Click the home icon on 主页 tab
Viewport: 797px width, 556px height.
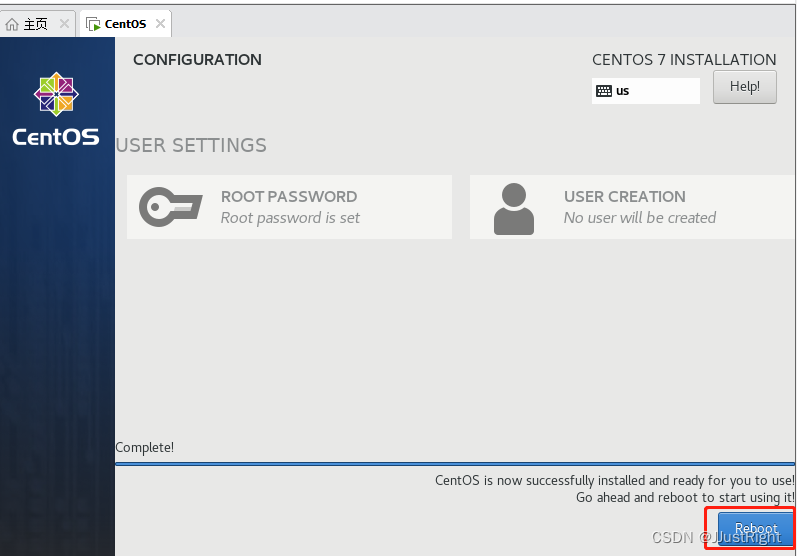coord(12,24)
